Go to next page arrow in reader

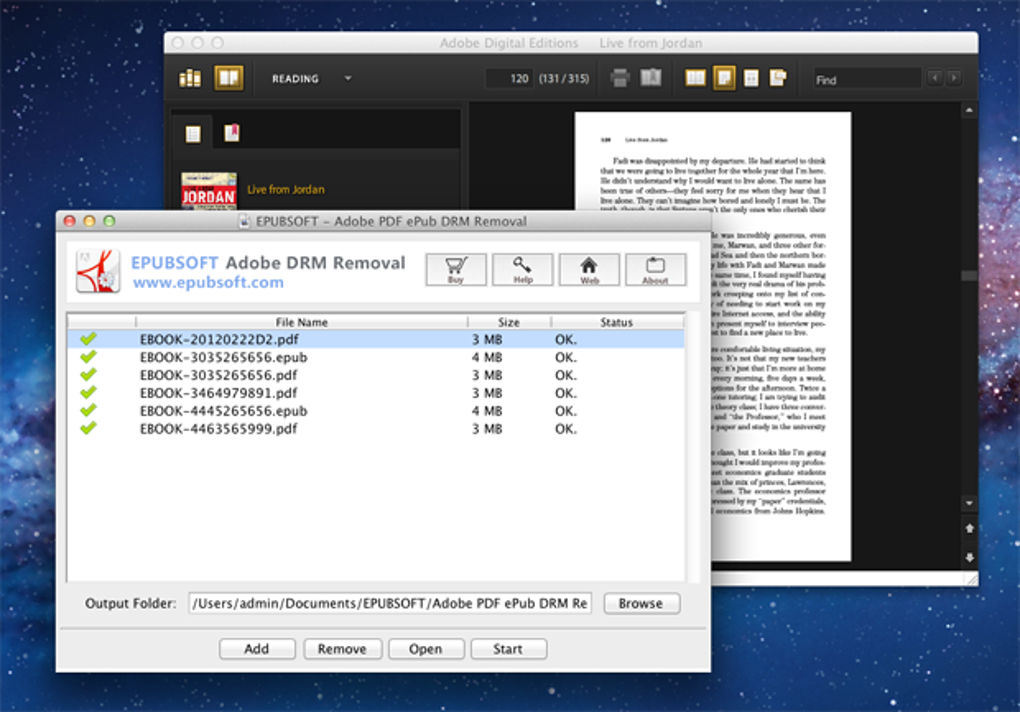click(969, 558)
